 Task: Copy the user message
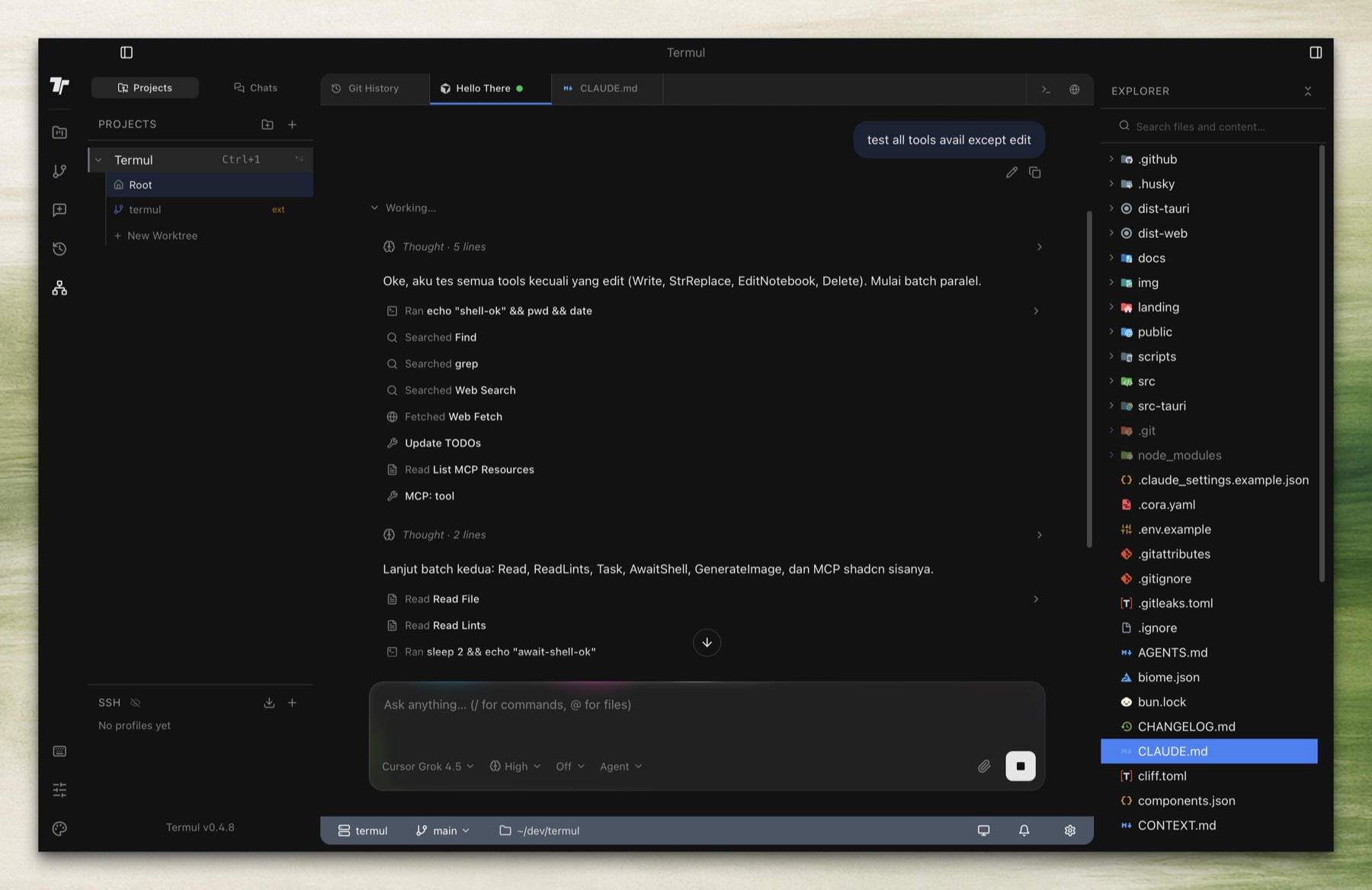point(1034,172)
